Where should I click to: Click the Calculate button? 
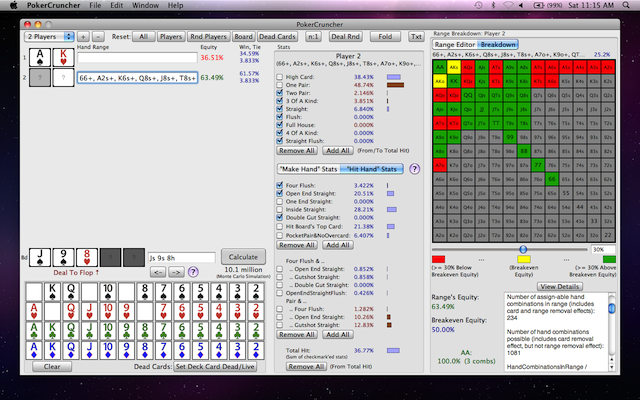point(243,257)
